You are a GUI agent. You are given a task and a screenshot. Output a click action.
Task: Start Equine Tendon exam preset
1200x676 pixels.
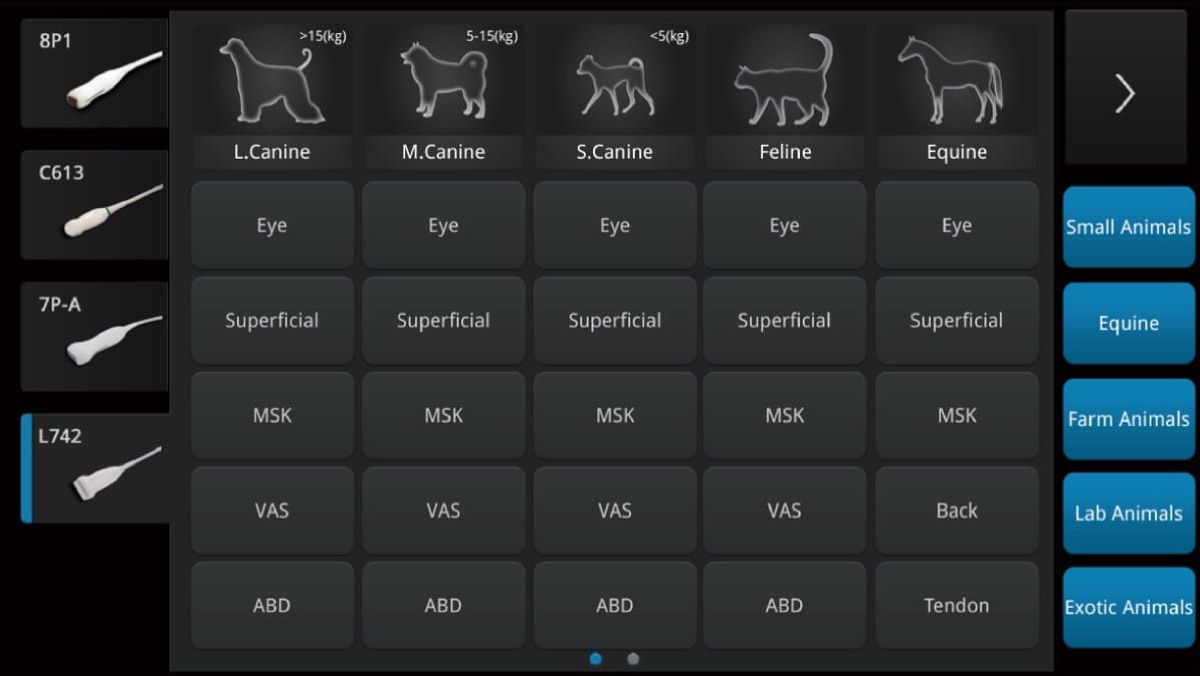tap(956, 605)
